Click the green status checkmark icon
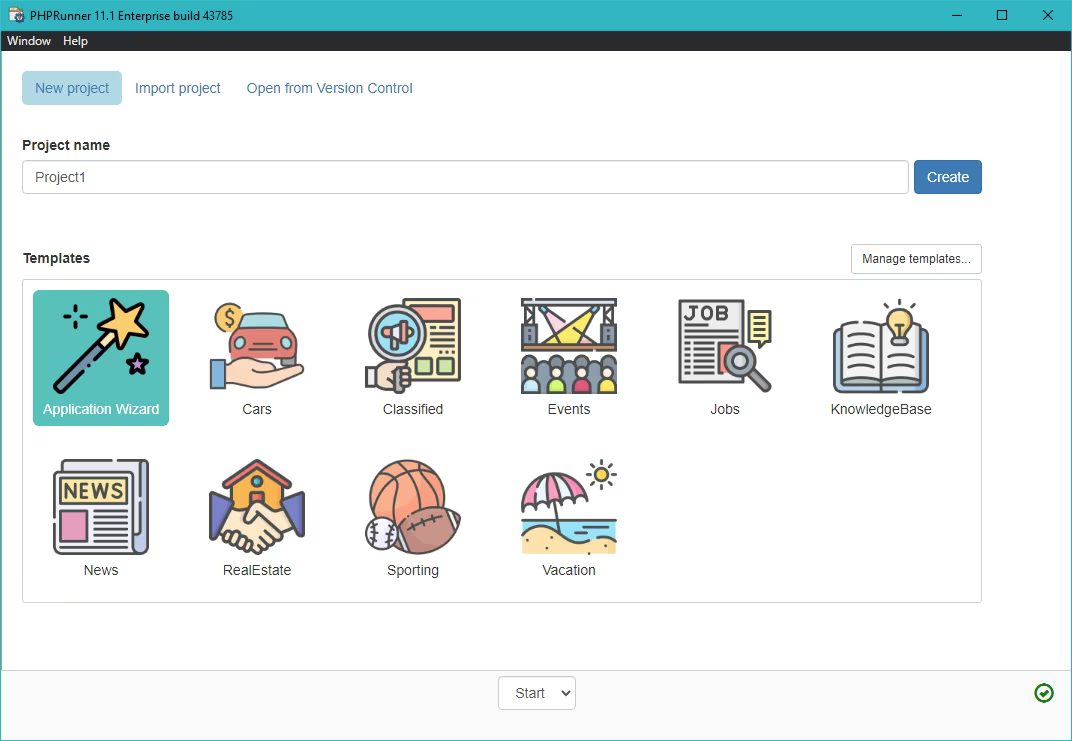The image size is (1072, 741). (x=1043, y=693)
